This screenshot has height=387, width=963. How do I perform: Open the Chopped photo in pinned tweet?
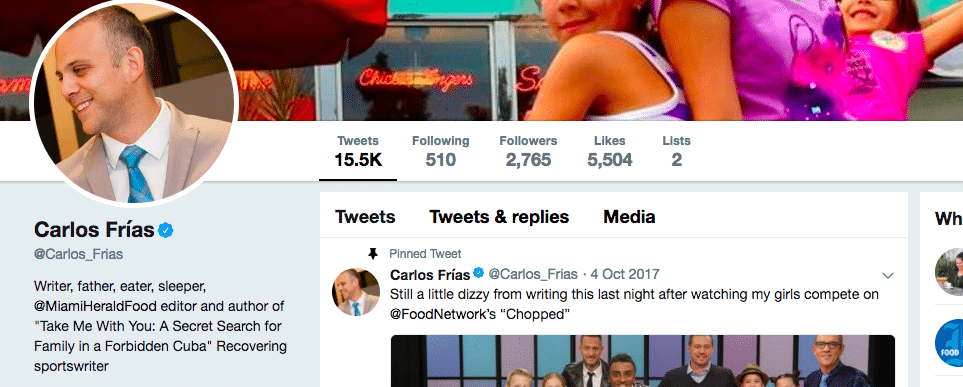pos(642,361)
